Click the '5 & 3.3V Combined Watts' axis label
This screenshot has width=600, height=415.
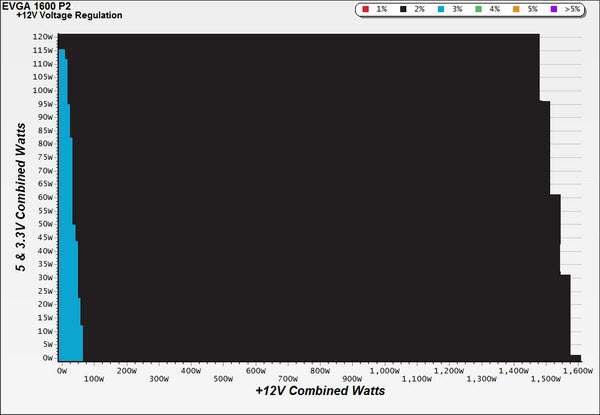click(21, 197)
